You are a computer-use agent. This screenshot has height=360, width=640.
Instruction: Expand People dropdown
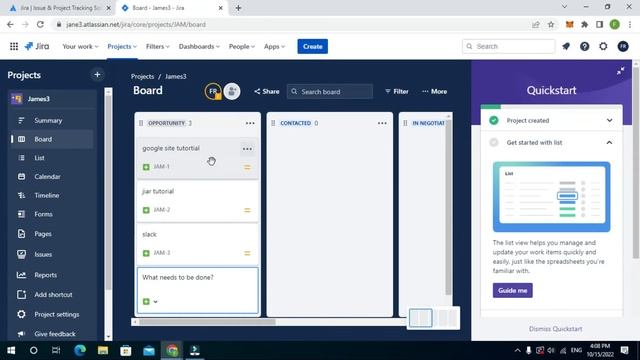(x=242, y=47)
